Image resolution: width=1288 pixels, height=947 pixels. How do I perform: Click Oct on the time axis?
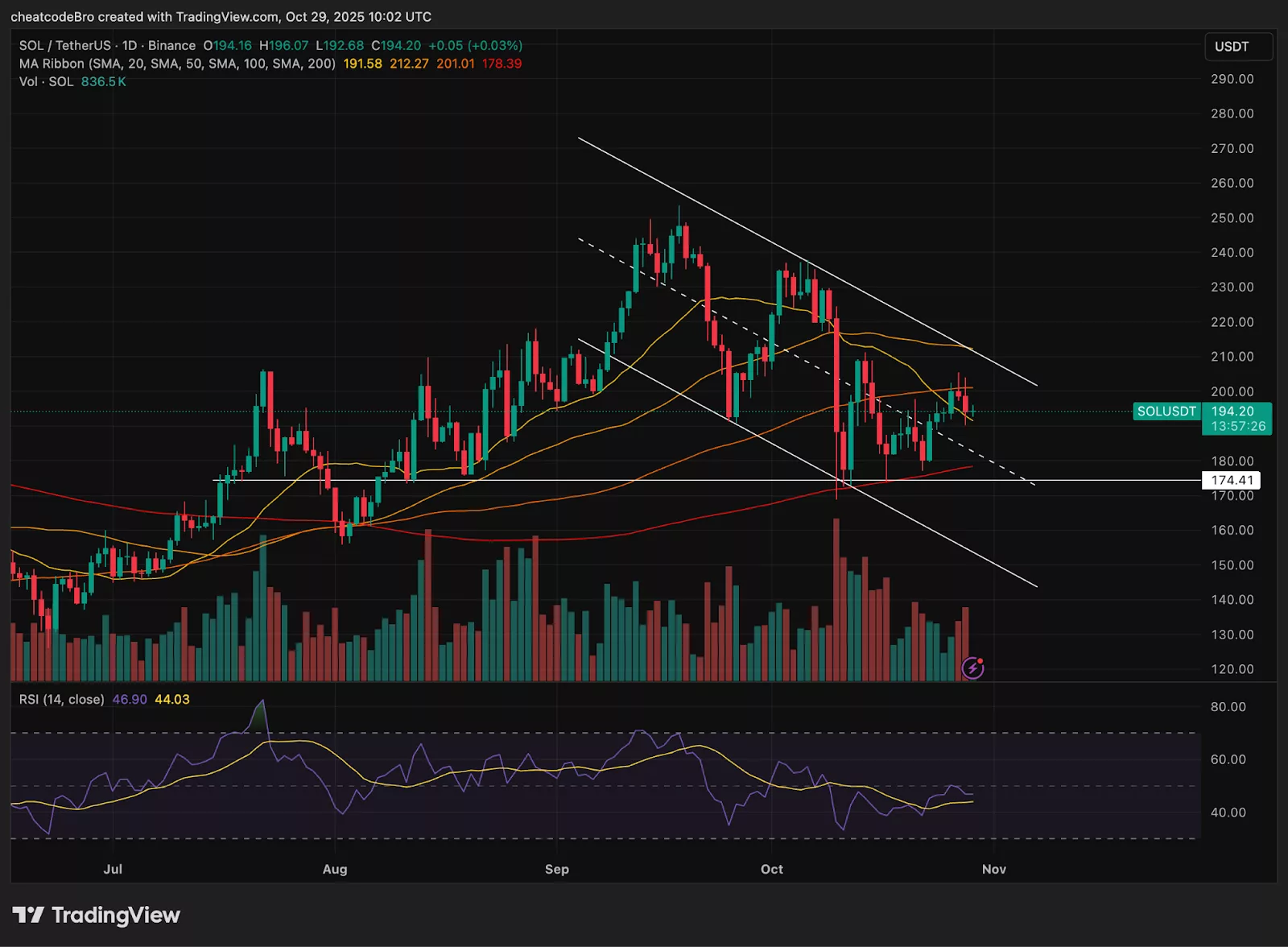coord(771,870)
